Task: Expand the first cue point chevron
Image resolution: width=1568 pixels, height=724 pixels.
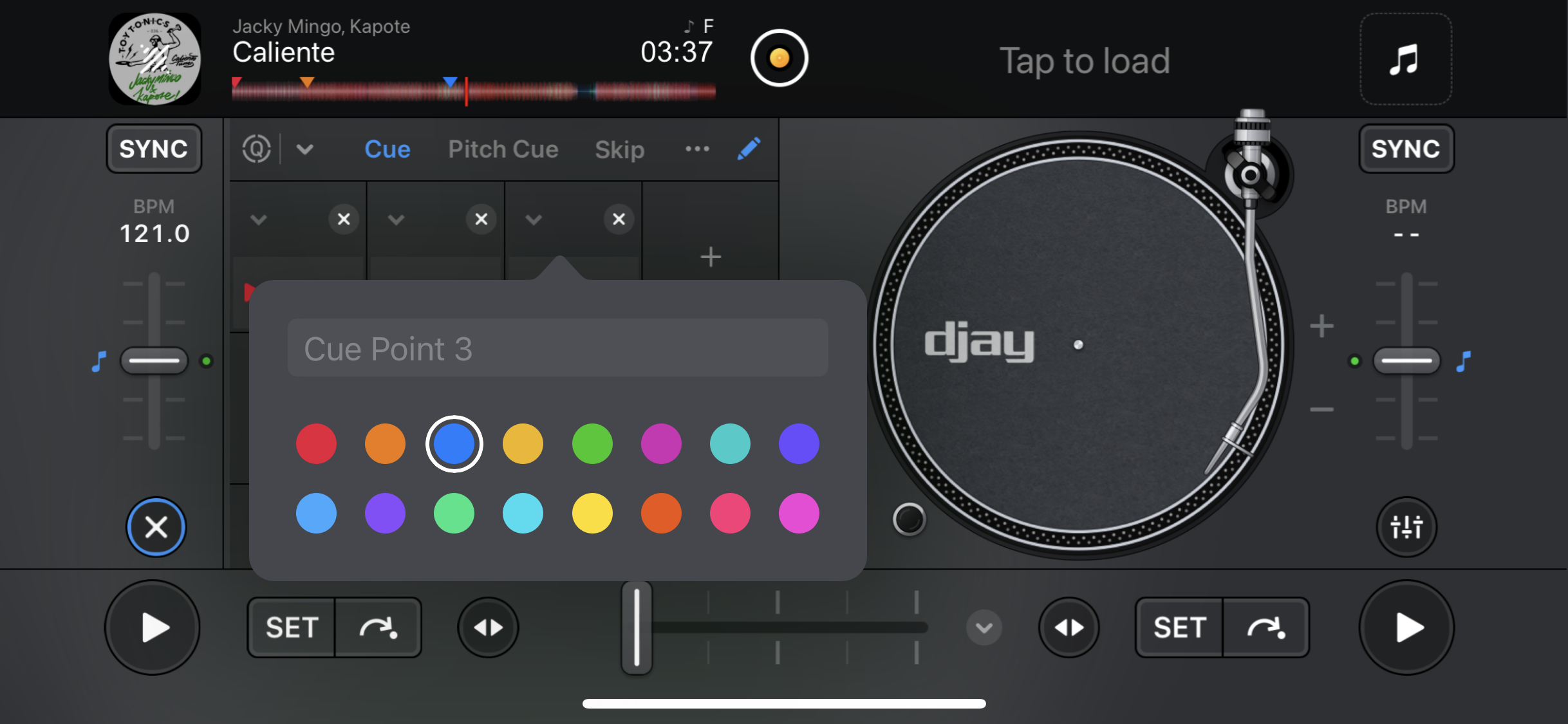Action: [x=258, y=220]
